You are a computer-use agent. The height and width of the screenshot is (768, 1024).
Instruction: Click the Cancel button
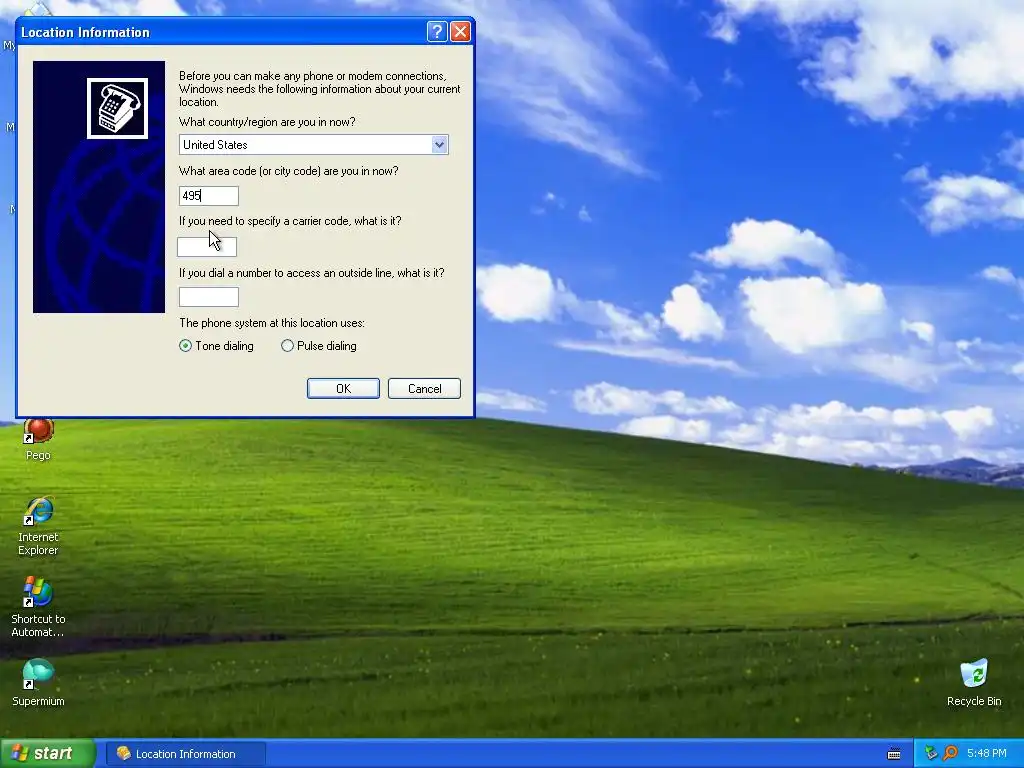(424, 389)
